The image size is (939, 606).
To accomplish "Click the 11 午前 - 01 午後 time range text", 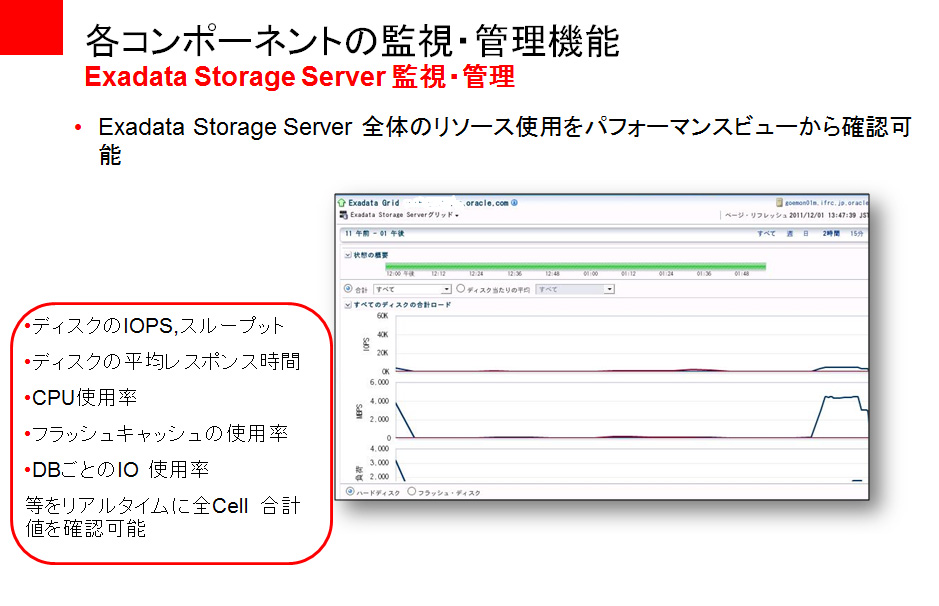I will click(x=375, y=234).
